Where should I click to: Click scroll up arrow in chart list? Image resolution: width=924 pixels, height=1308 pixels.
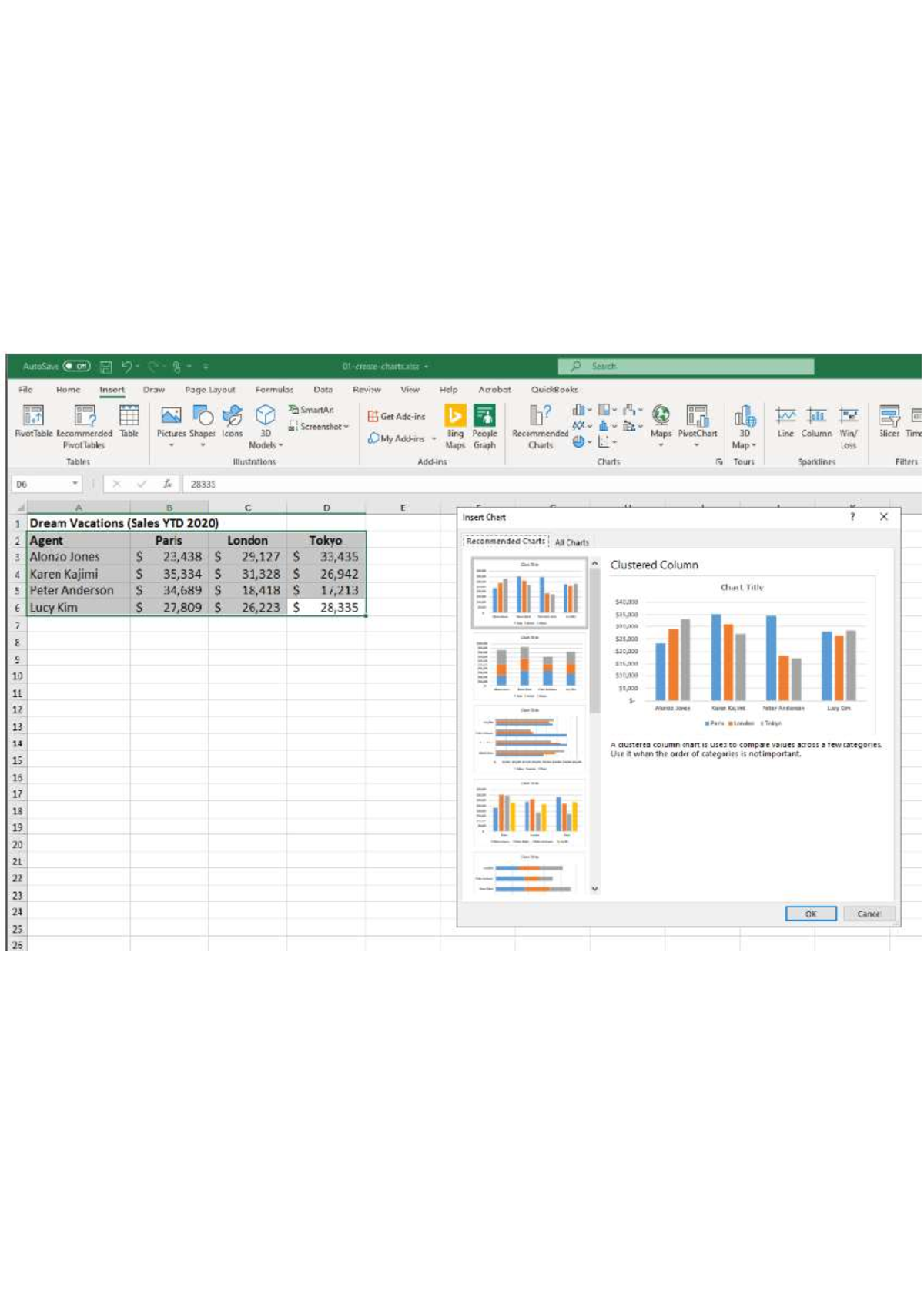(594, 564)
